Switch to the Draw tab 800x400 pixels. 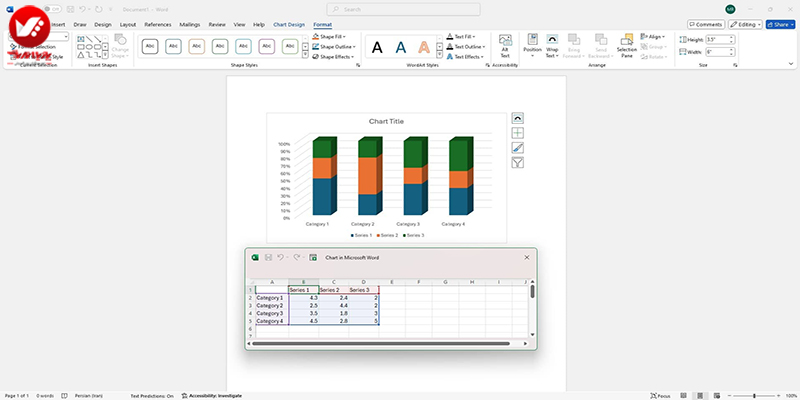pyautogui.click(x=80, y=24)
